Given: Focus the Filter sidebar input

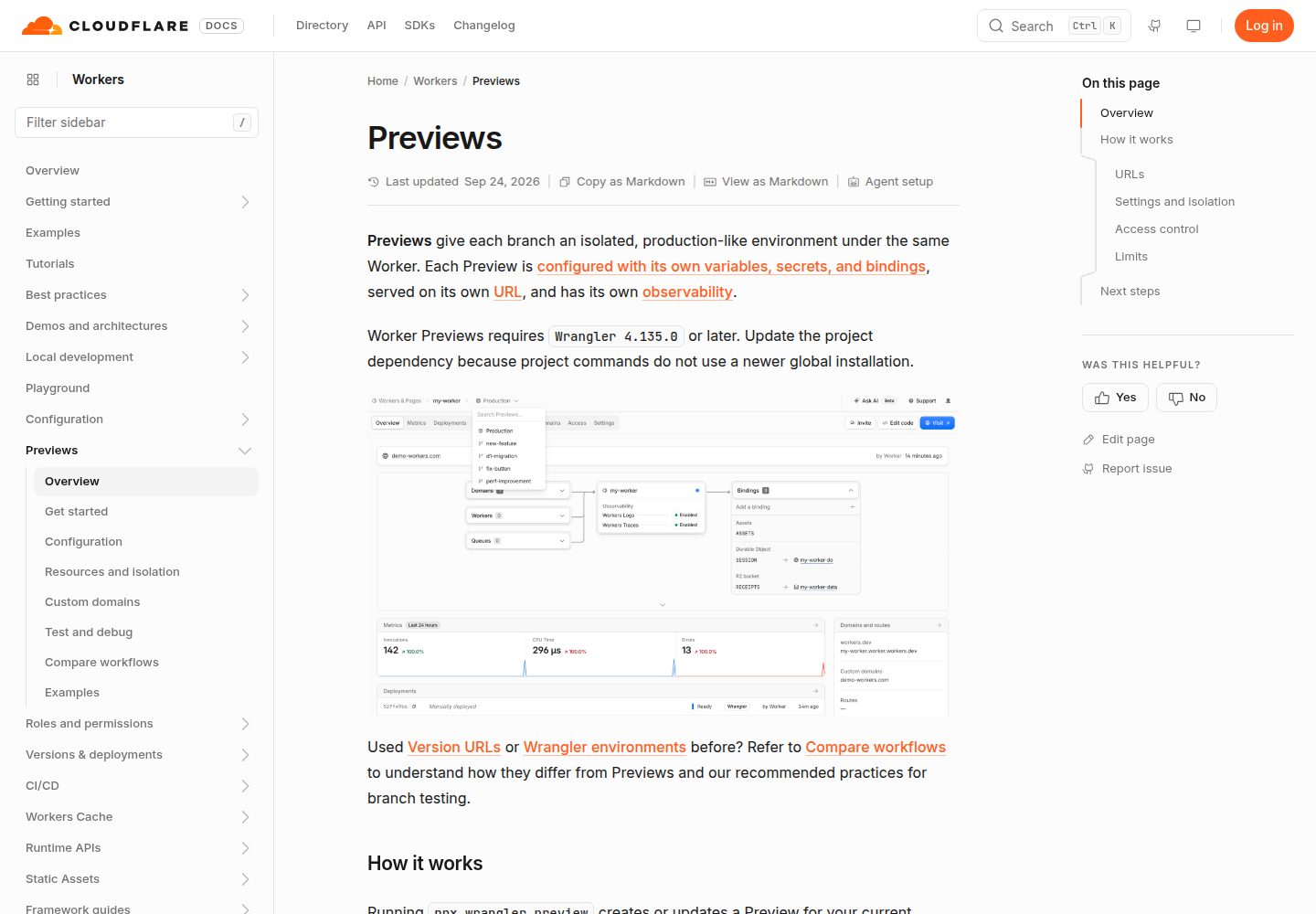Looking at the screenshot, I should tap(137, 122).
